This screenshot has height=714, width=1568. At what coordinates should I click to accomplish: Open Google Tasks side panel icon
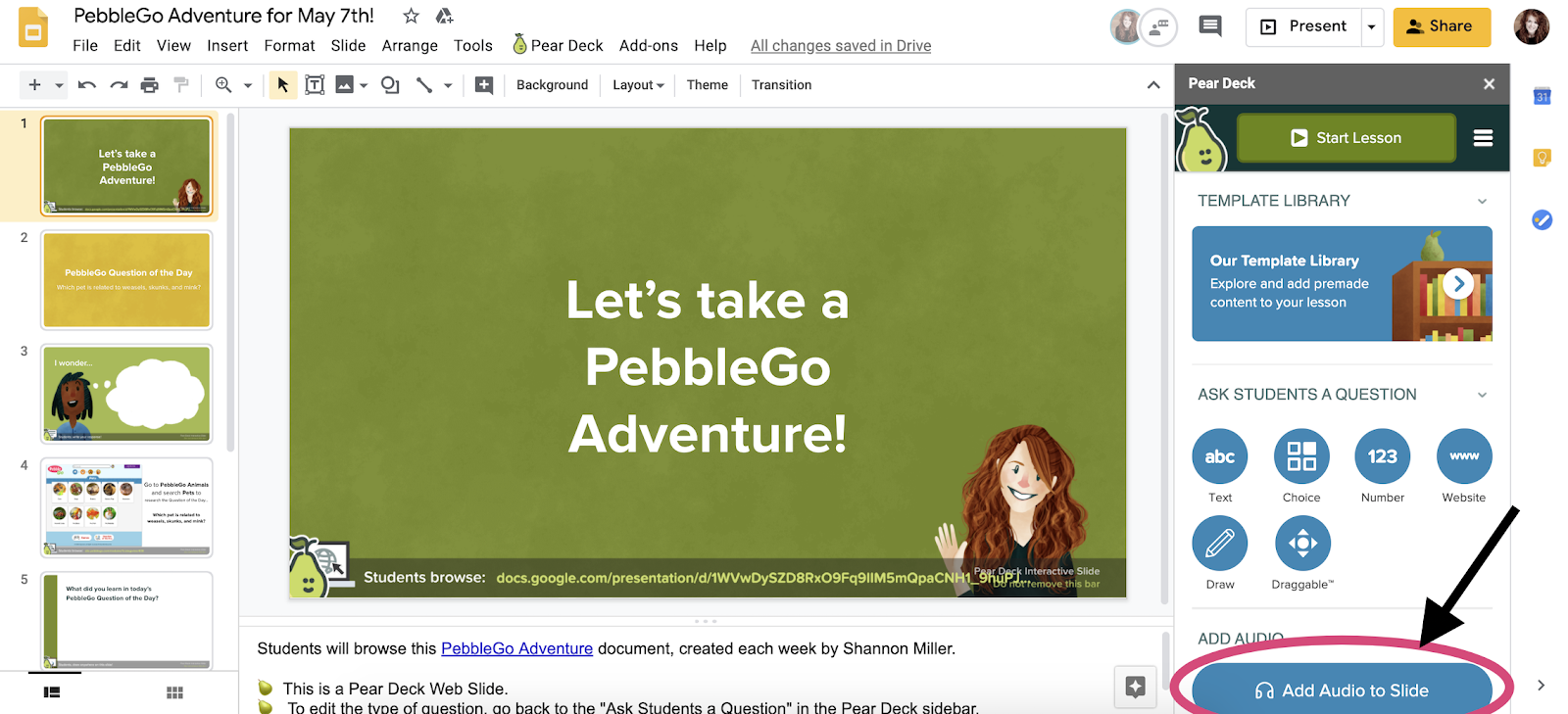(x=1542, y=220)
